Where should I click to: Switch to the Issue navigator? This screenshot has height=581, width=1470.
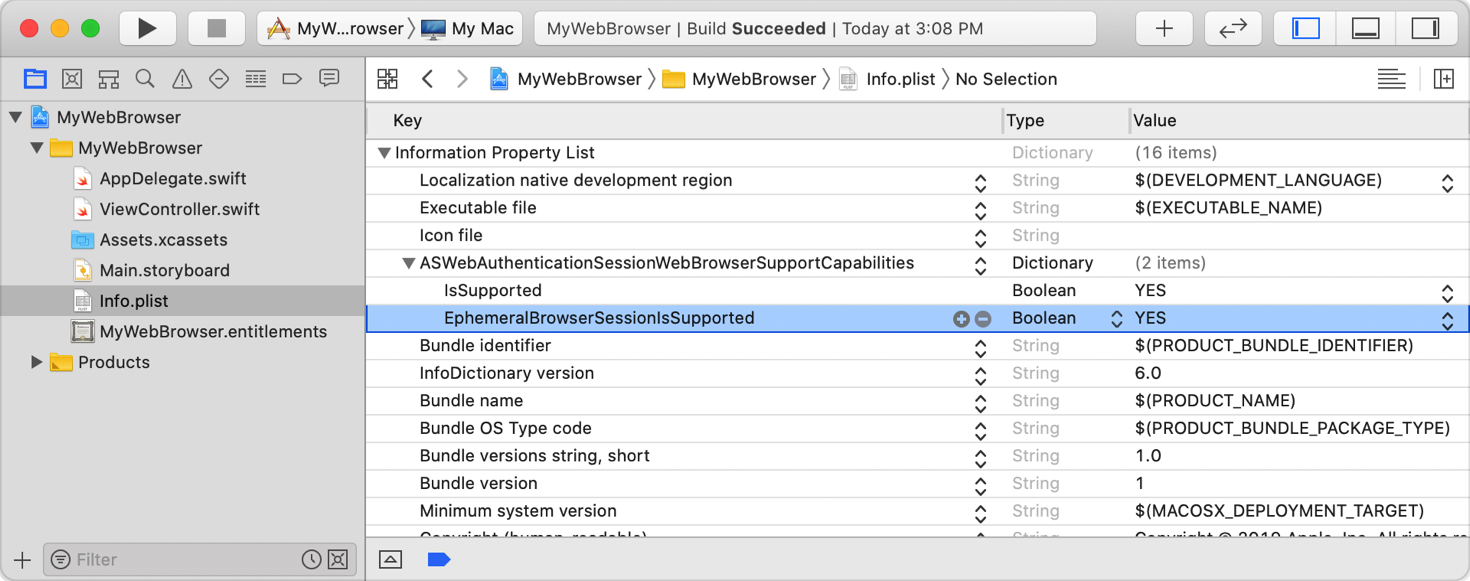click(181, 78)
